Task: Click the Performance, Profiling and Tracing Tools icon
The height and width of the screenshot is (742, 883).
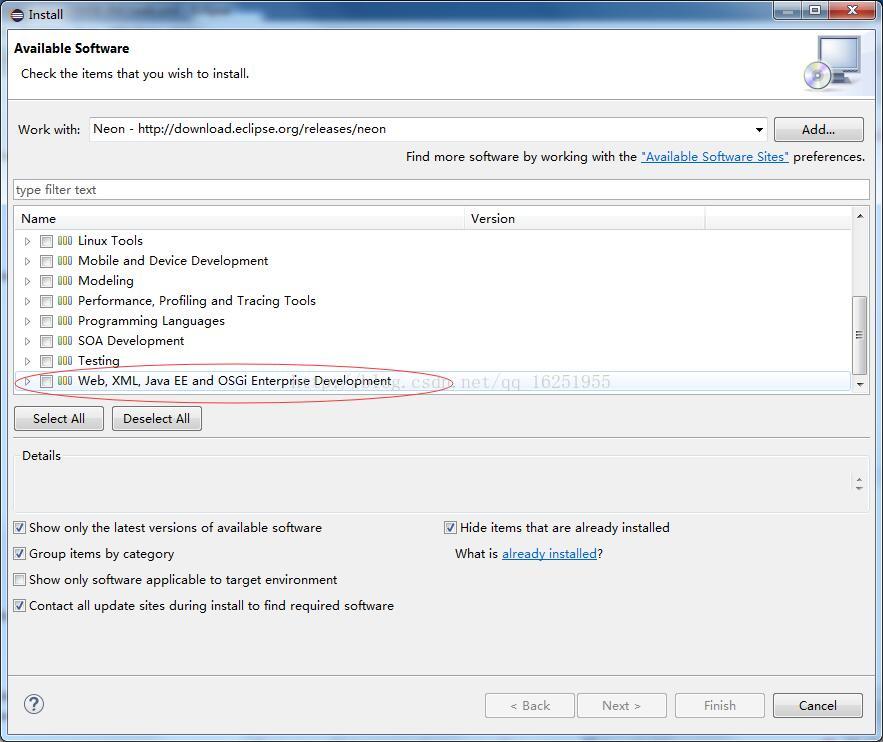Action: tap(65, 301)
